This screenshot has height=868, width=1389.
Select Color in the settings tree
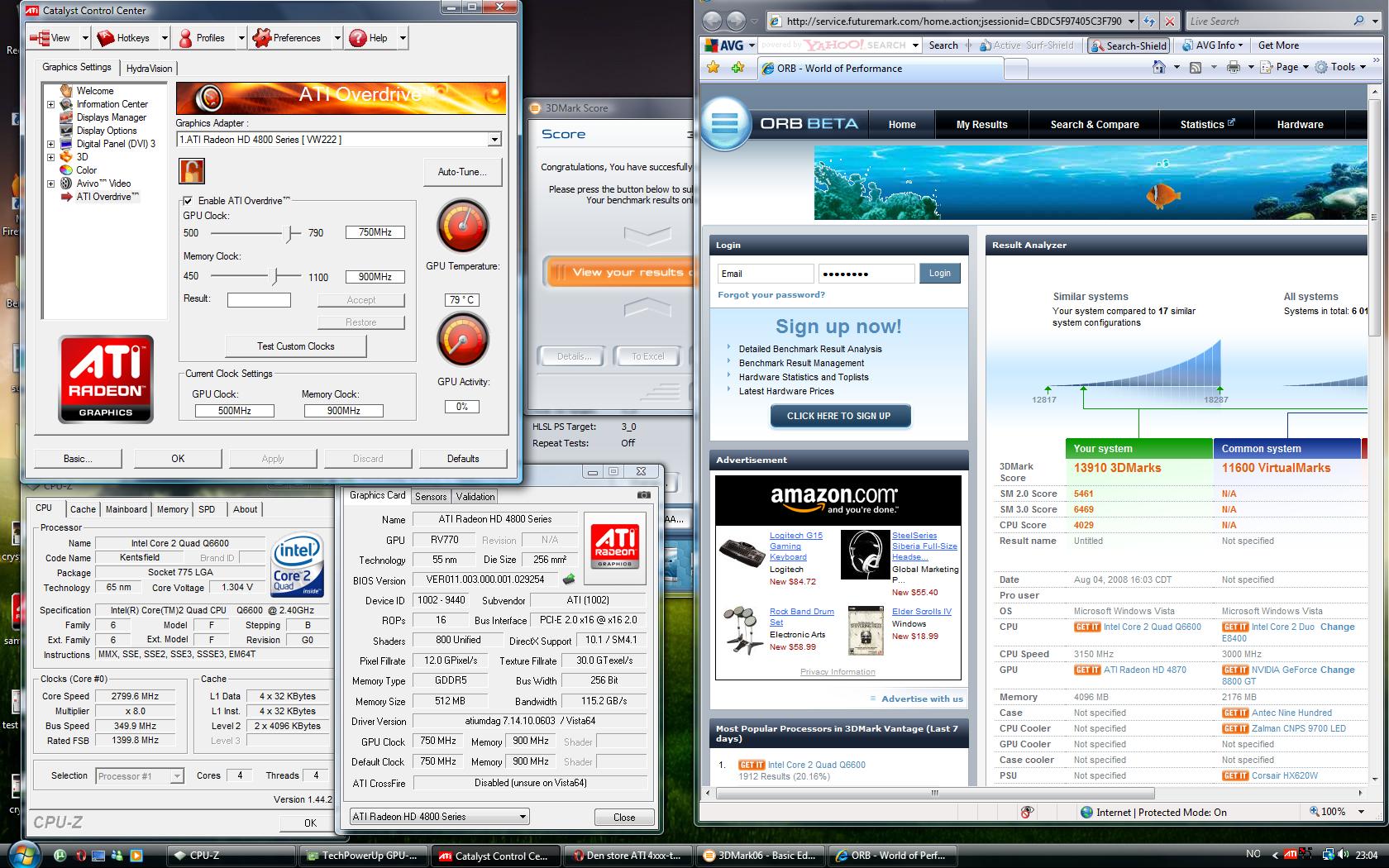tap(87, 170)
